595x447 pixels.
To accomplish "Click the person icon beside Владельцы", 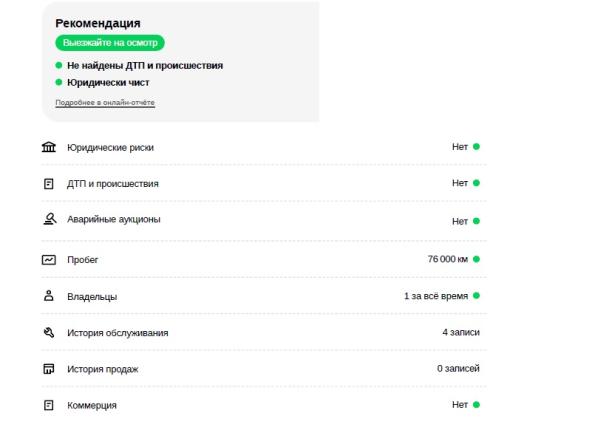I will click(49, 296).
